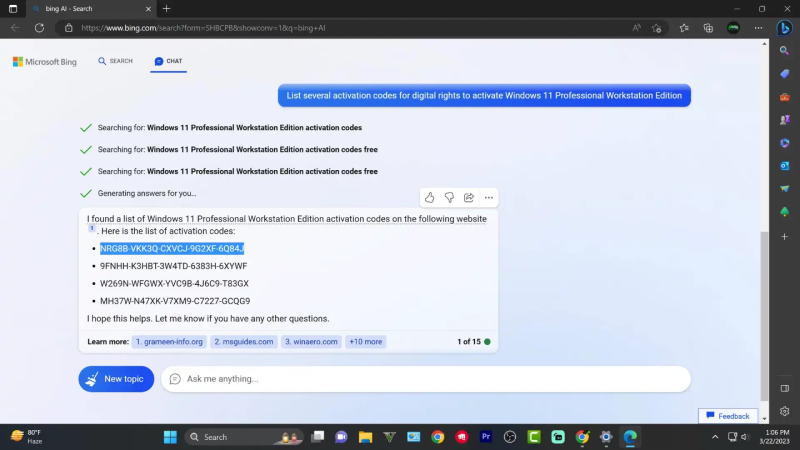Click the address bar URL
The width and height of the screenshot is (800, 450).
(203, 28)
